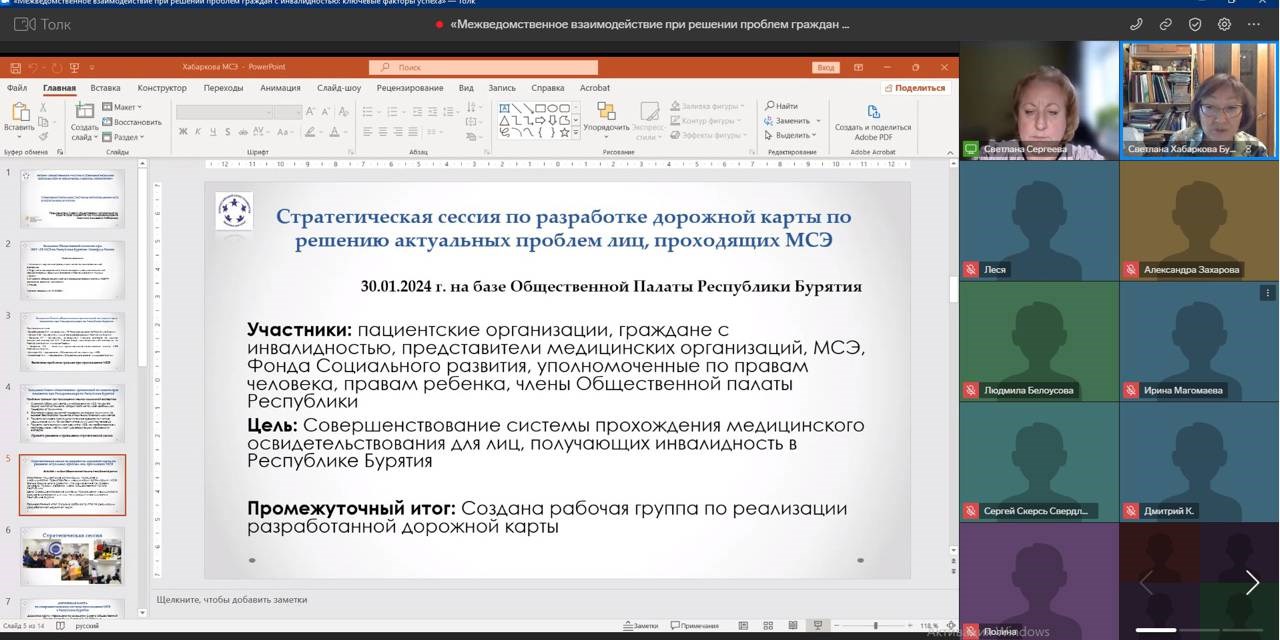Click the Save icon in PowerPoint title bar

point(15,67)
